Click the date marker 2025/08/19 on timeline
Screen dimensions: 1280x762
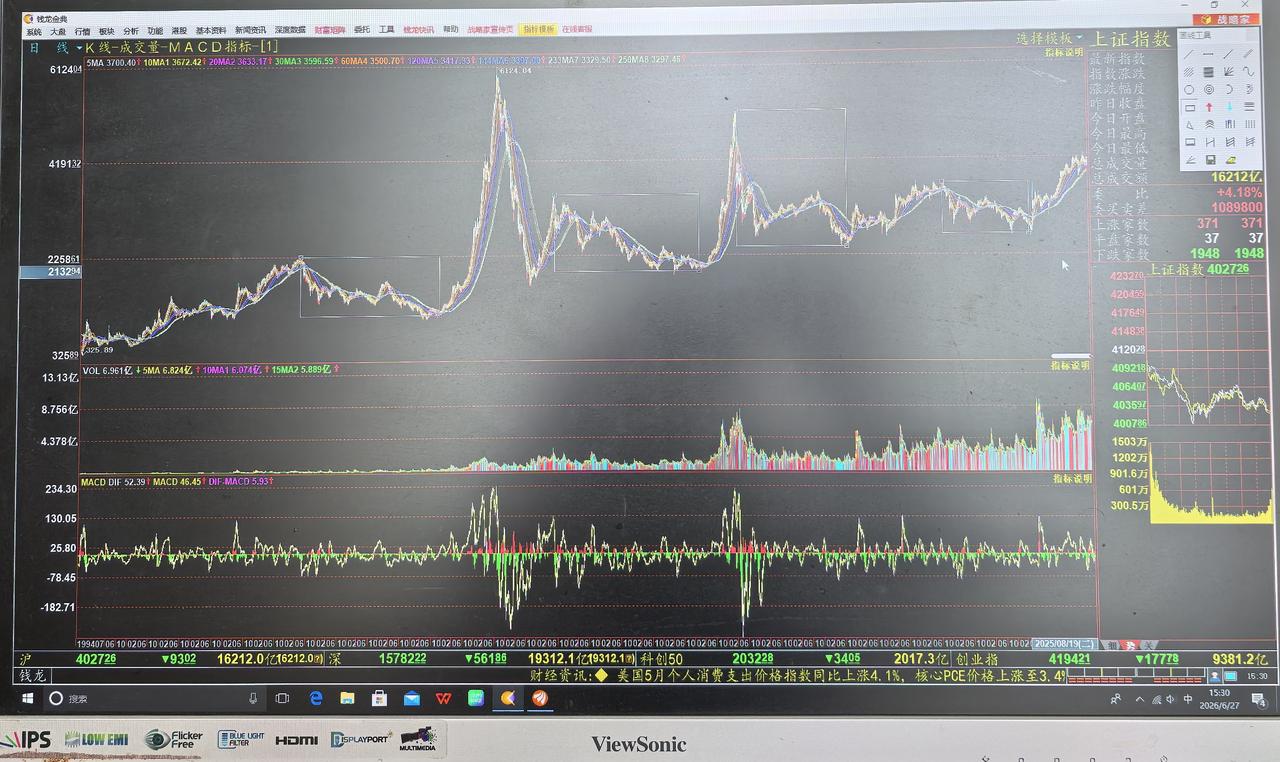coord(1065,643)
